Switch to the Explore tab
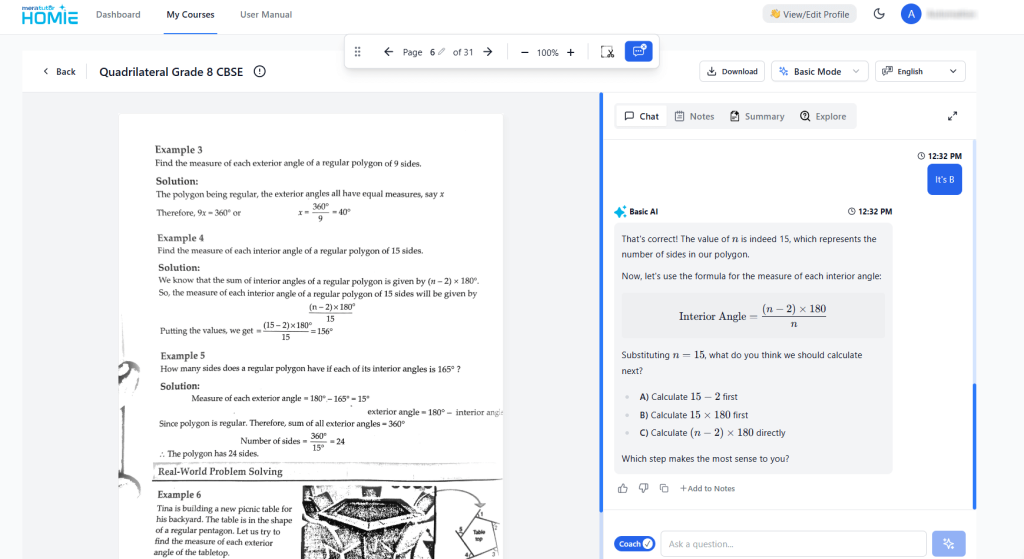Image resolution: width=1024 pixels, height=559 pixels. tap(823, 116)
